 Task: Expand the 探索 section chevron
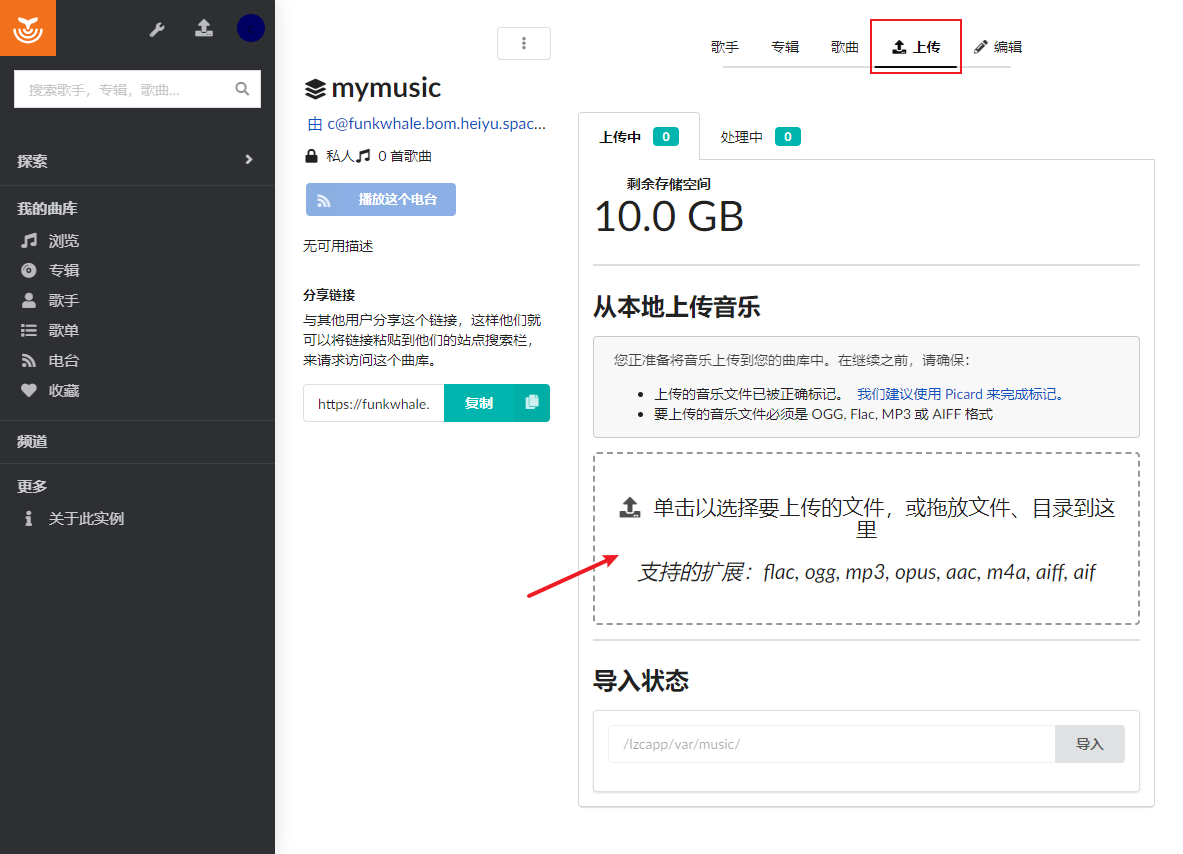(249, 160)
